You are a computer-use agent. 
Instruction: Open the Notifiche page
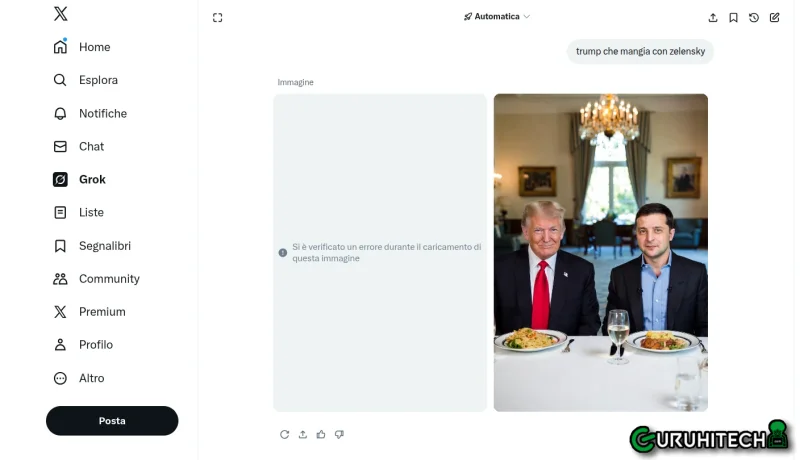pyautogui.click(x=102, y=113)
